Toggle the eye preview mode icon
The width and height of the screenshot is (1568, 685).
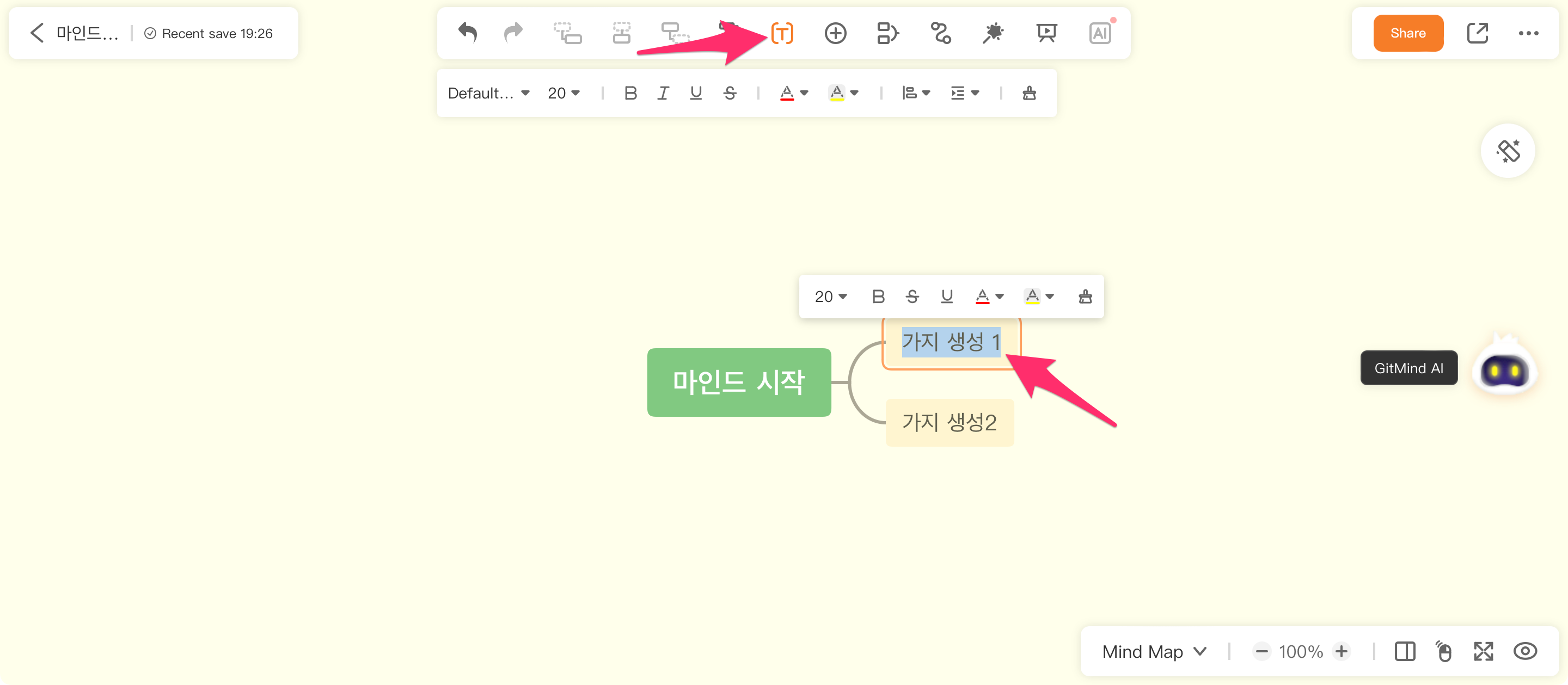coord(1525,651)
